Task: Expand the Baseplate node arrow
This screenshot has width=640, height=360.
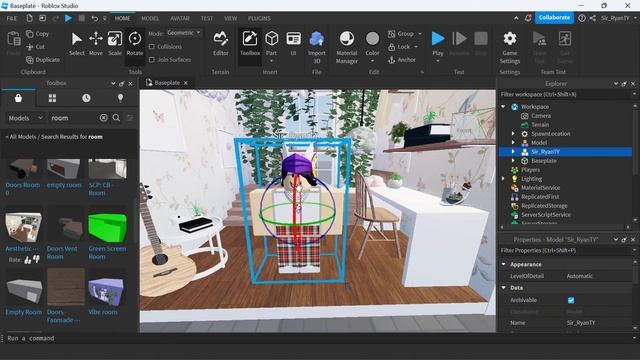Action: pyautogui.click(x=513, y=160)
